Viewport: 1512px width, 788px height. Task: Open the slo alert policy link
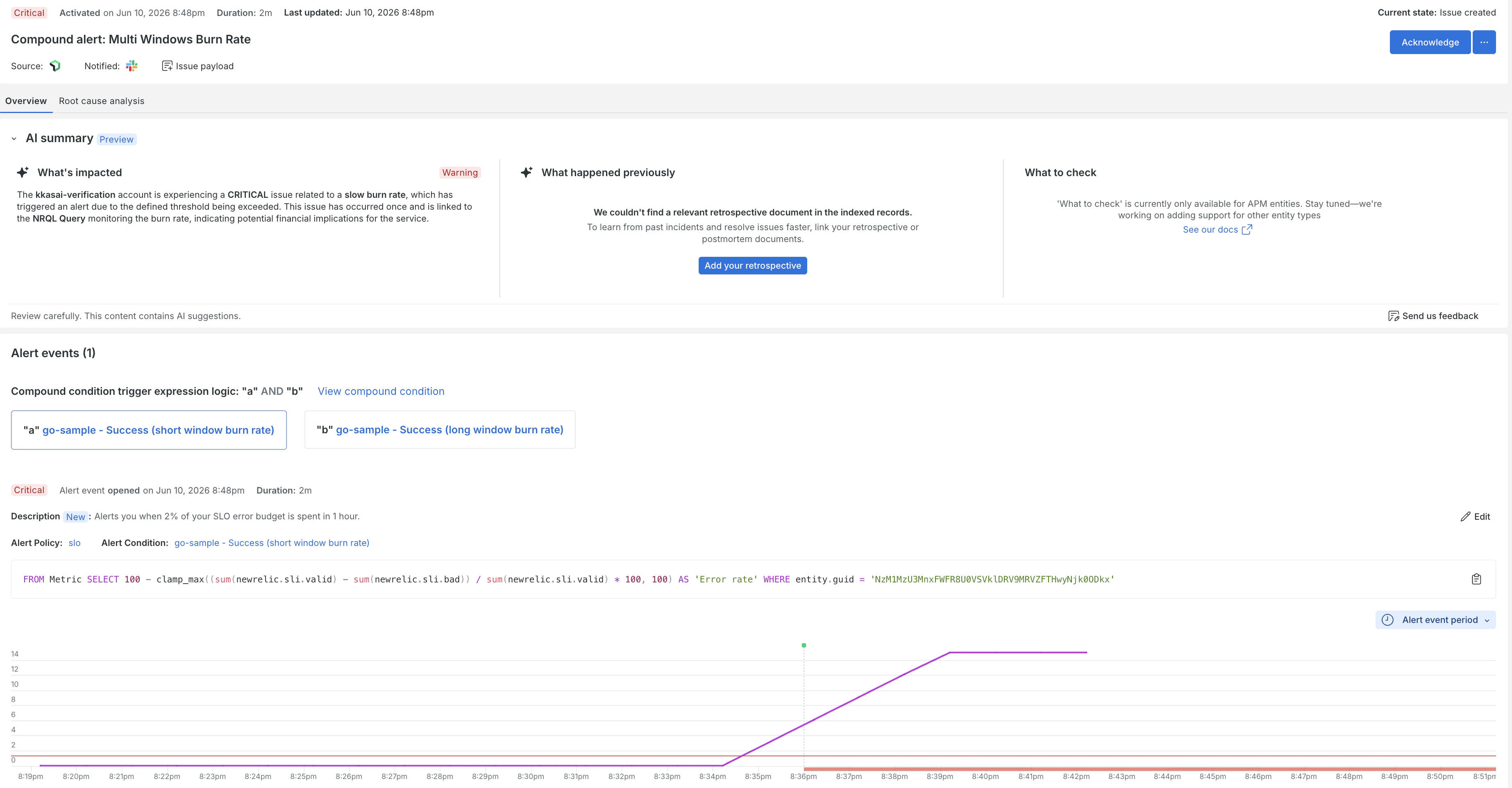click(x=75, y=543)
